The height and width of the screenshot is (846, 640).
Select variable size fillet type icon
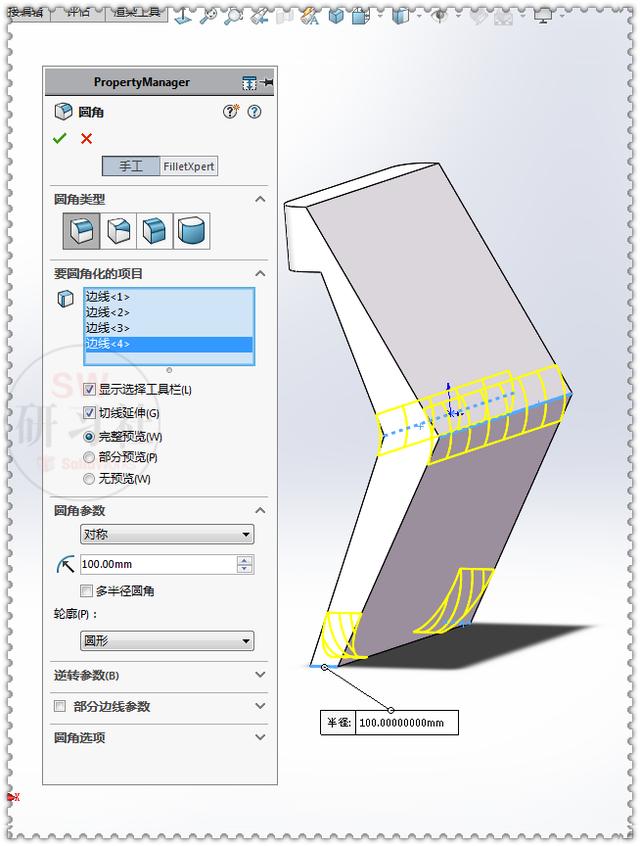118,231
